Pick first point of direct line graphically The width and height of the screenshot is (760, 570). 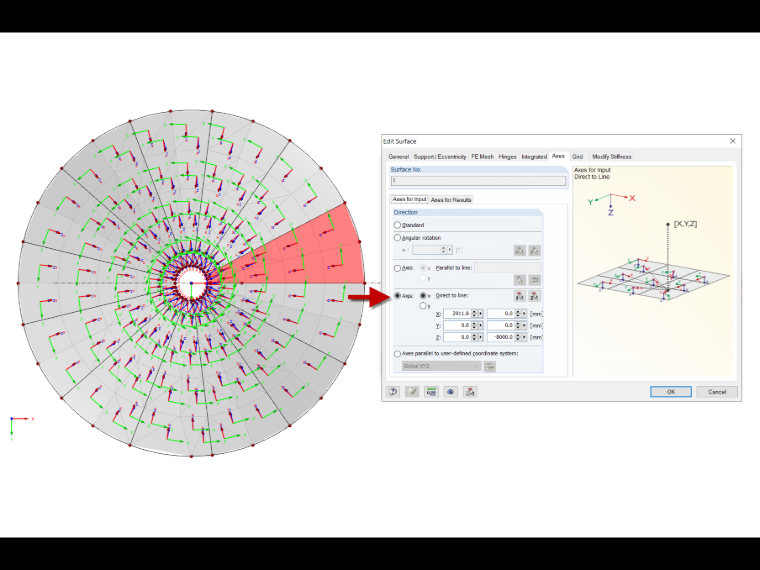coord(520,296)
